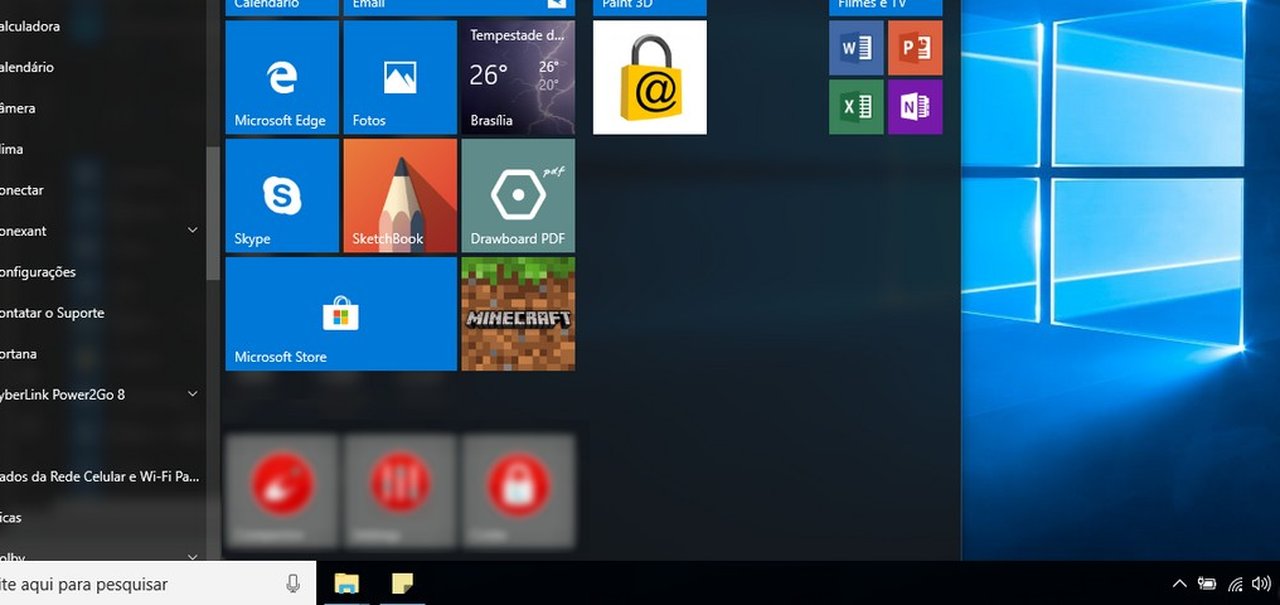Launch the Minecraft tile

pos(518,313)
